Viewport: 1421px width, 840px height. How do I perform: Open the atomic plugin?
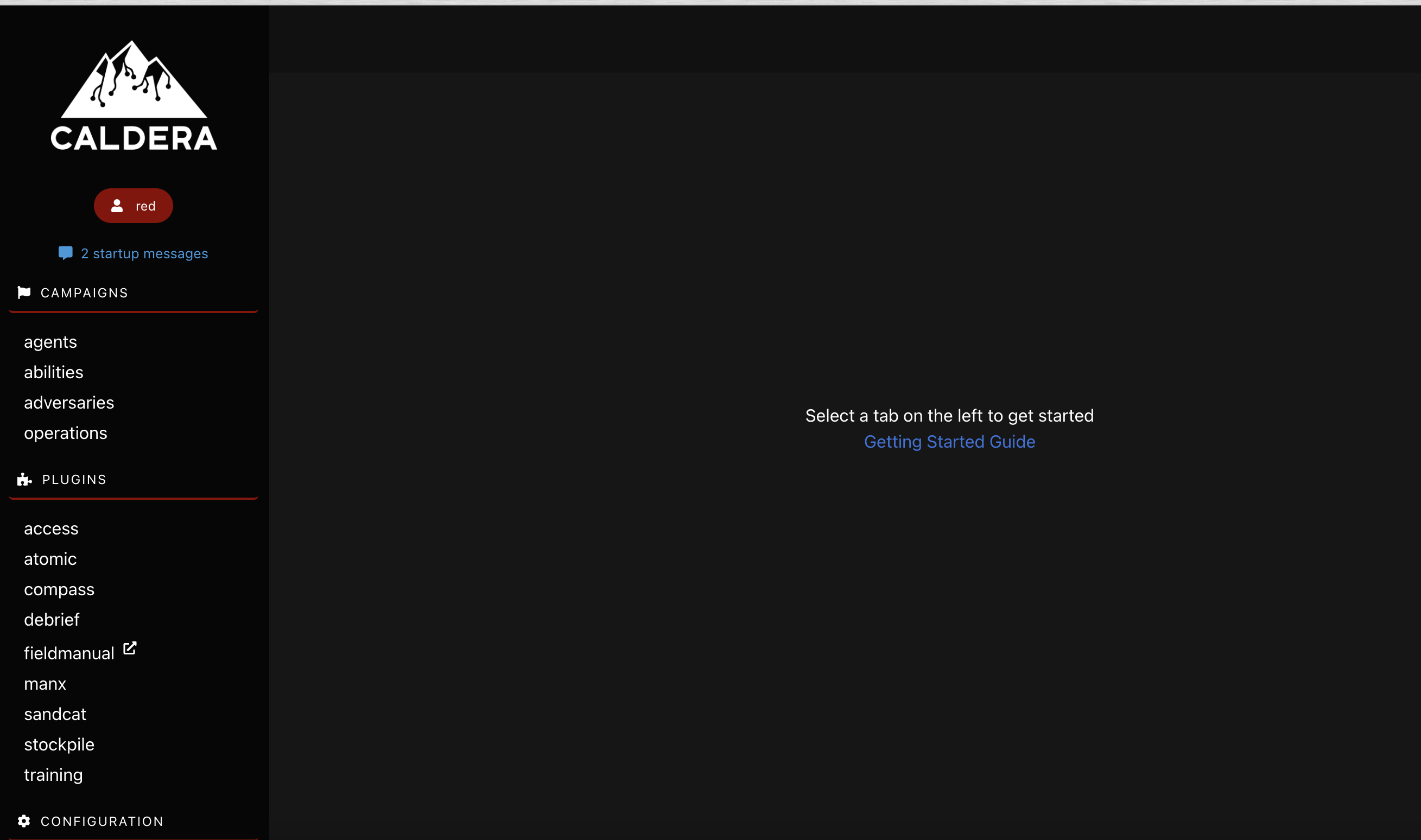(x=50, y=559)
